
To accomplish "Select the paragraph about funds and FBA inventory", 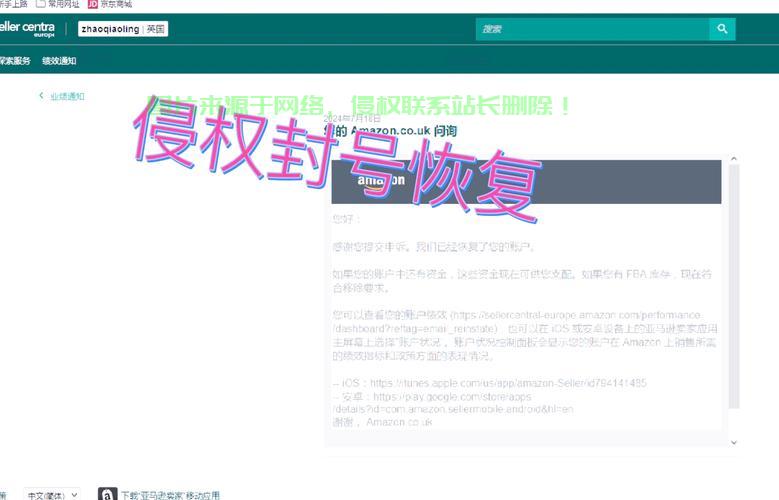I will (522, 281).
